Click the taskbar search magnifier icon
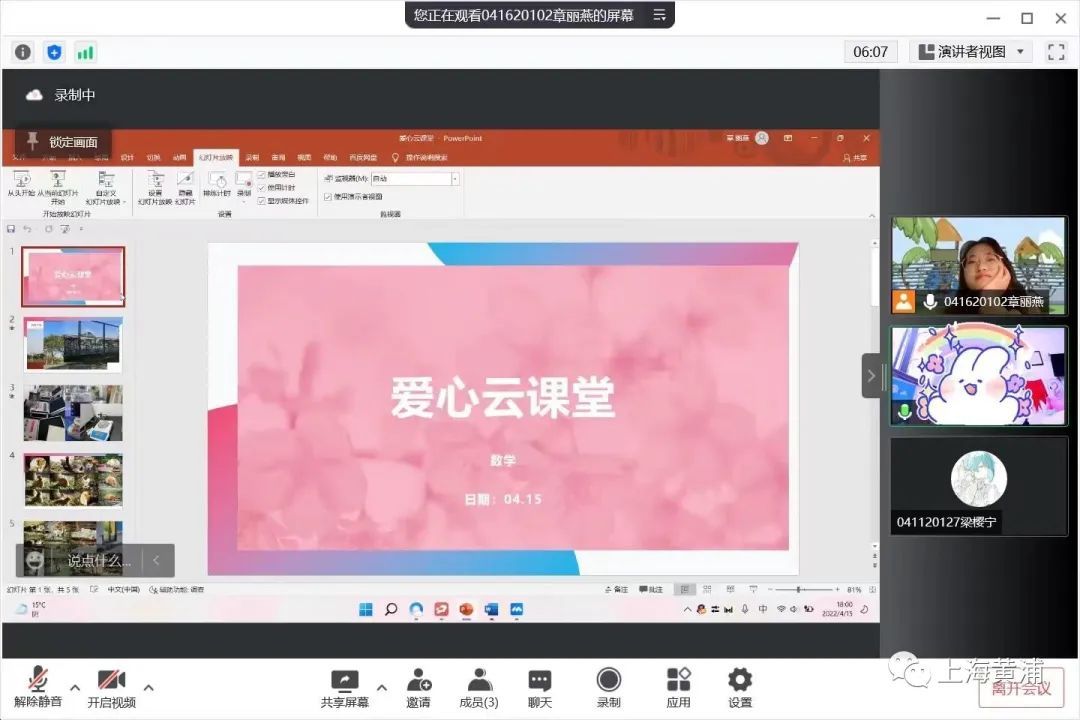The height and width of the screenshot is (720, 1080). 391,609
